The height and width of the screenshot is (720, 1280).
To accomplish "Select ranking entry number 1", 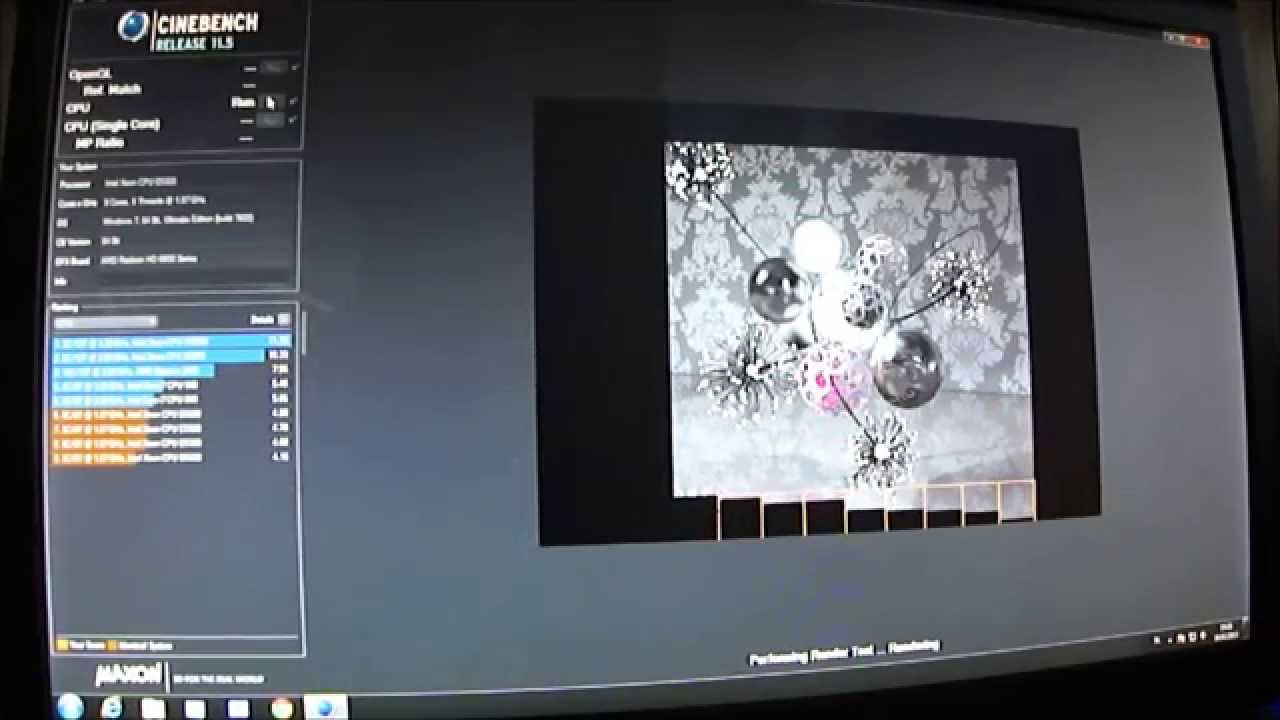I will (171, 341).
